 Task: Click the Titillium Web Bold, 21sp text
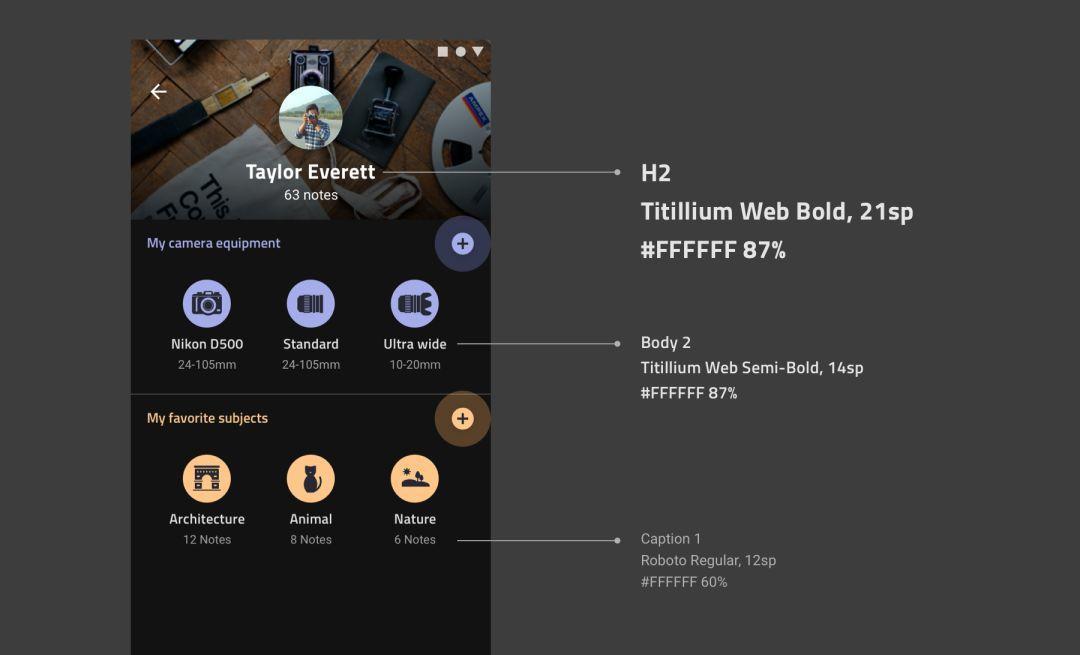(777, 211)
